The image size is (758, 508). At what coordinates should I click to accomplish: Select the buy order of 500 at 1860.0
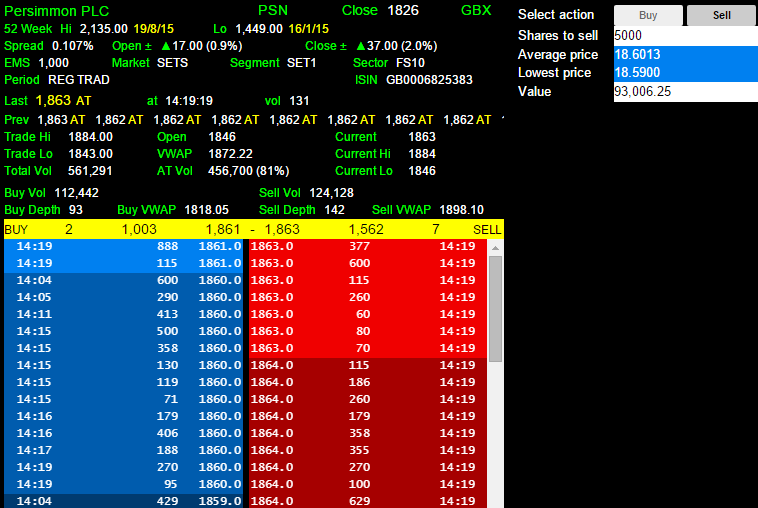pos(123,331)
